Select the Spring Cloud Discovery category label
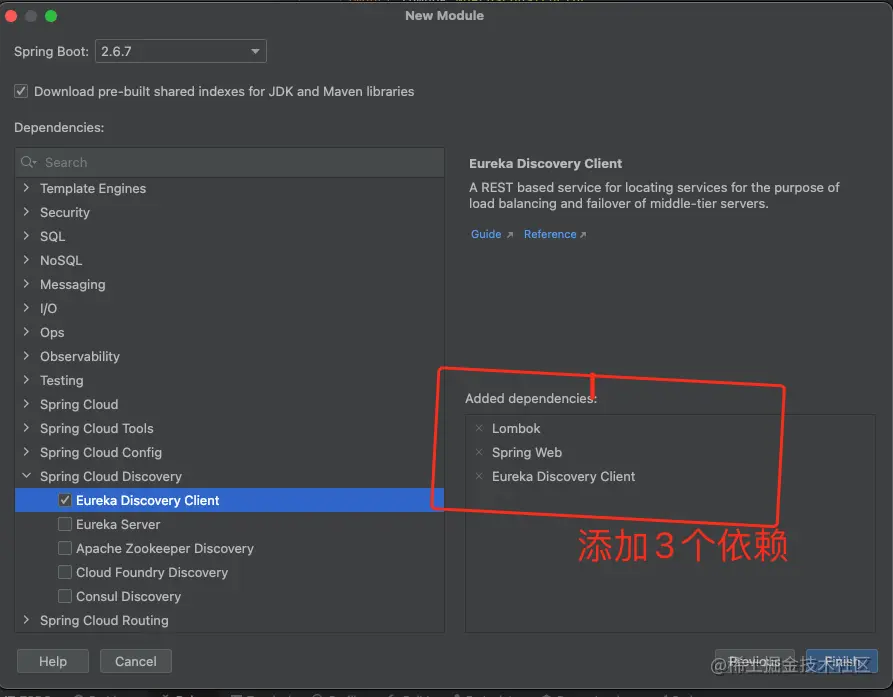The width and height of the screenshot is (893, 697). pos(110,476)
